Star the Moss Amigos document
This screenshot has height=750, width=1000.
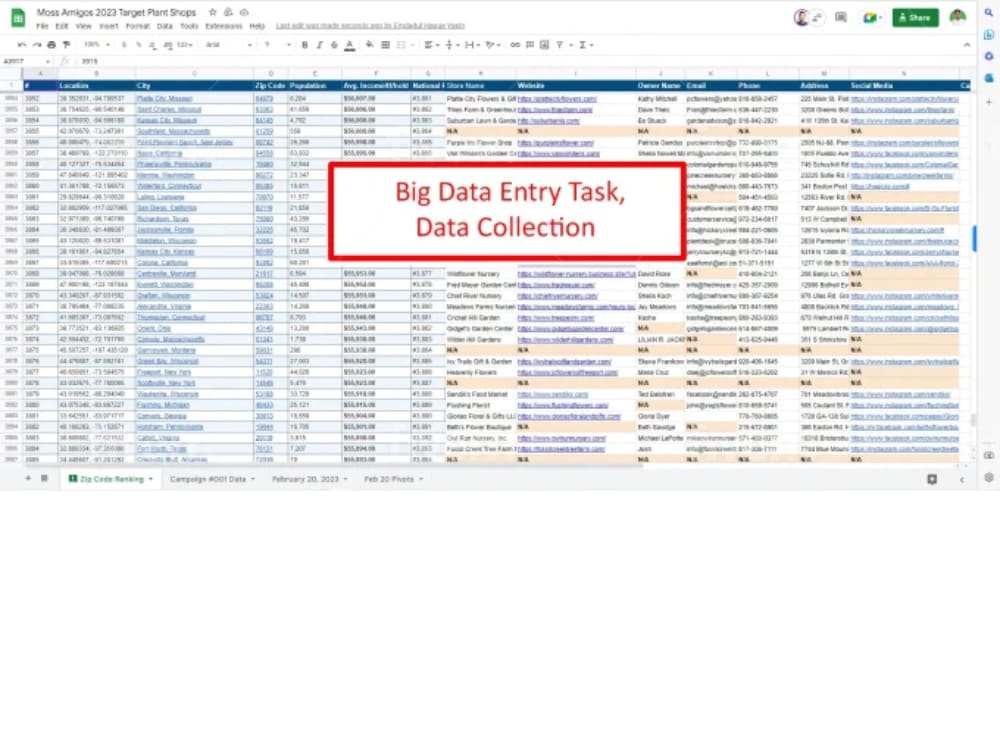[212, 12]
